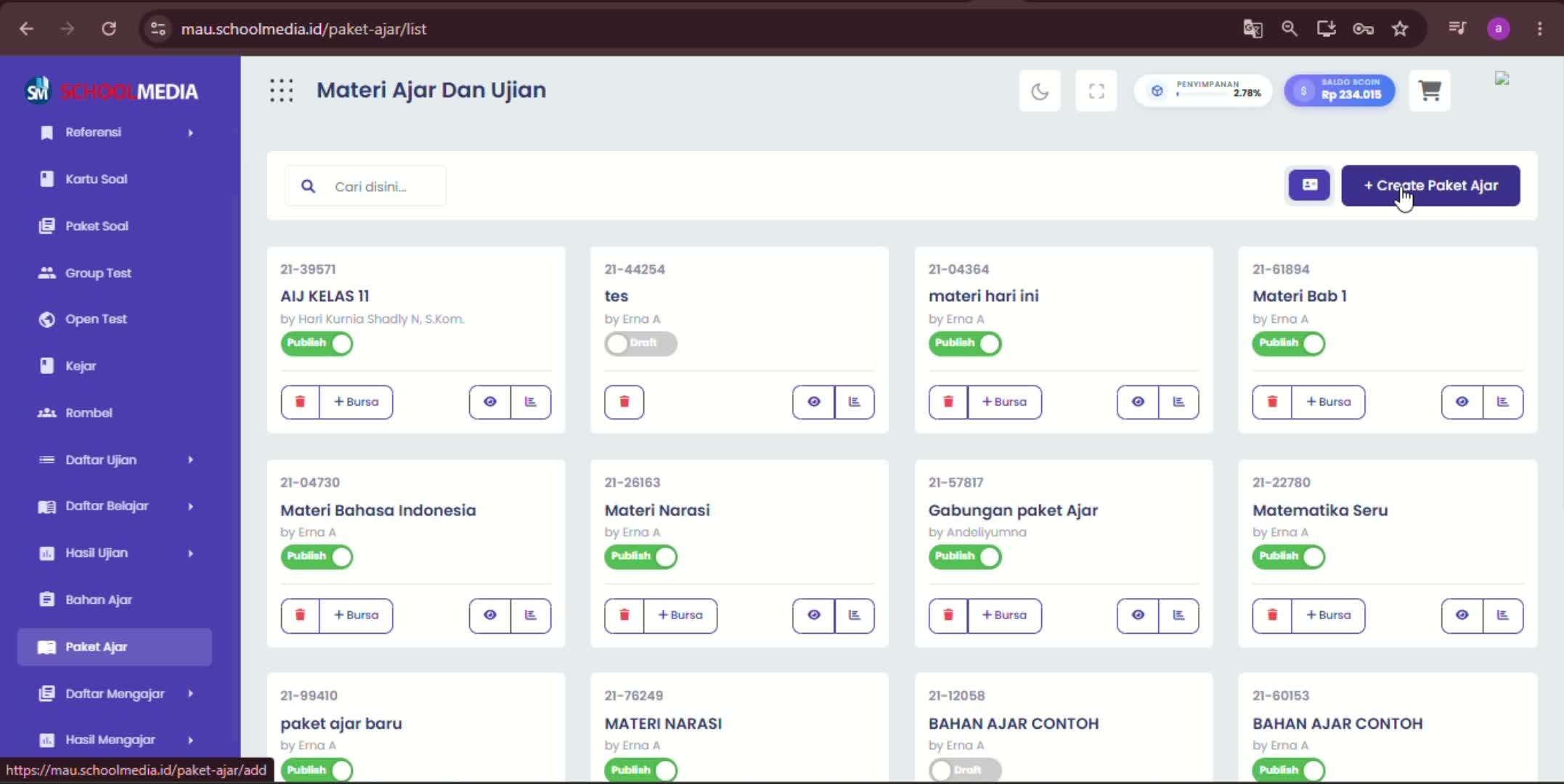1564x784 pixels.
Task: Open the tes package list icon
Action: click(x=854, y=402)
